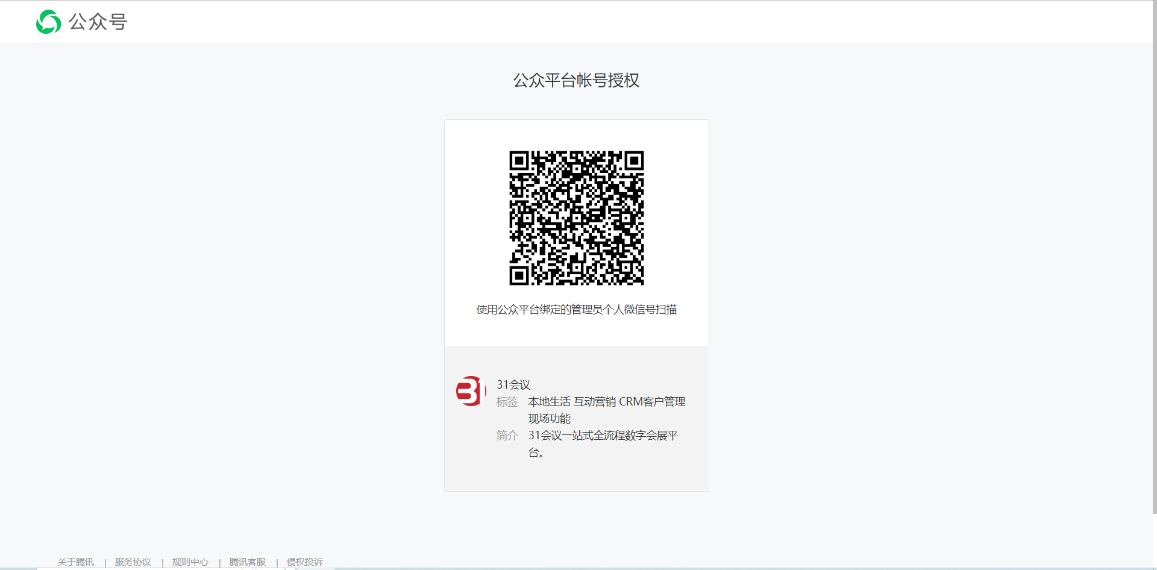
Task: Open the 腾讯客服 footer link
Action: tap(247, 562)
